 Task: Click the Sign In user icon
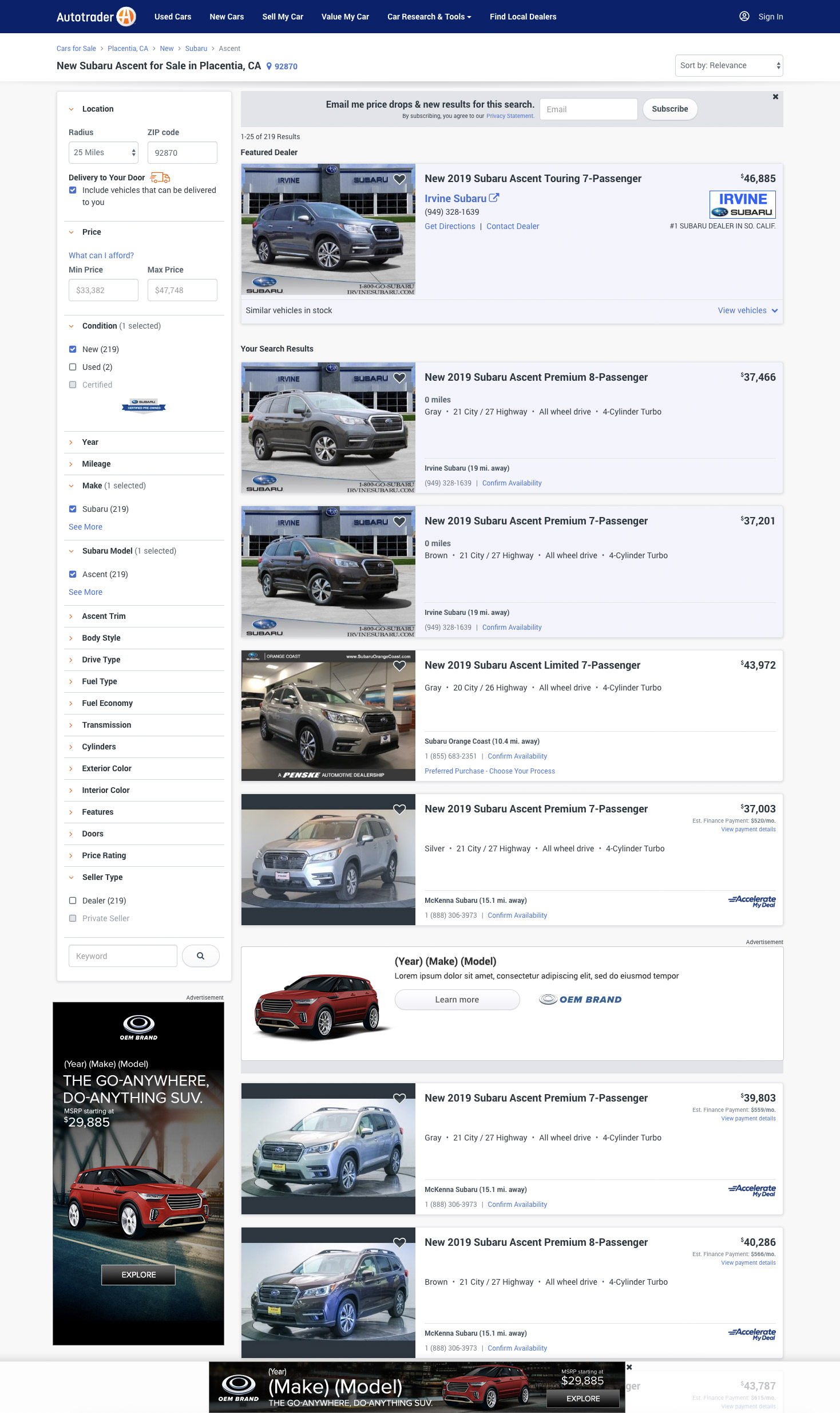(744, 16)
